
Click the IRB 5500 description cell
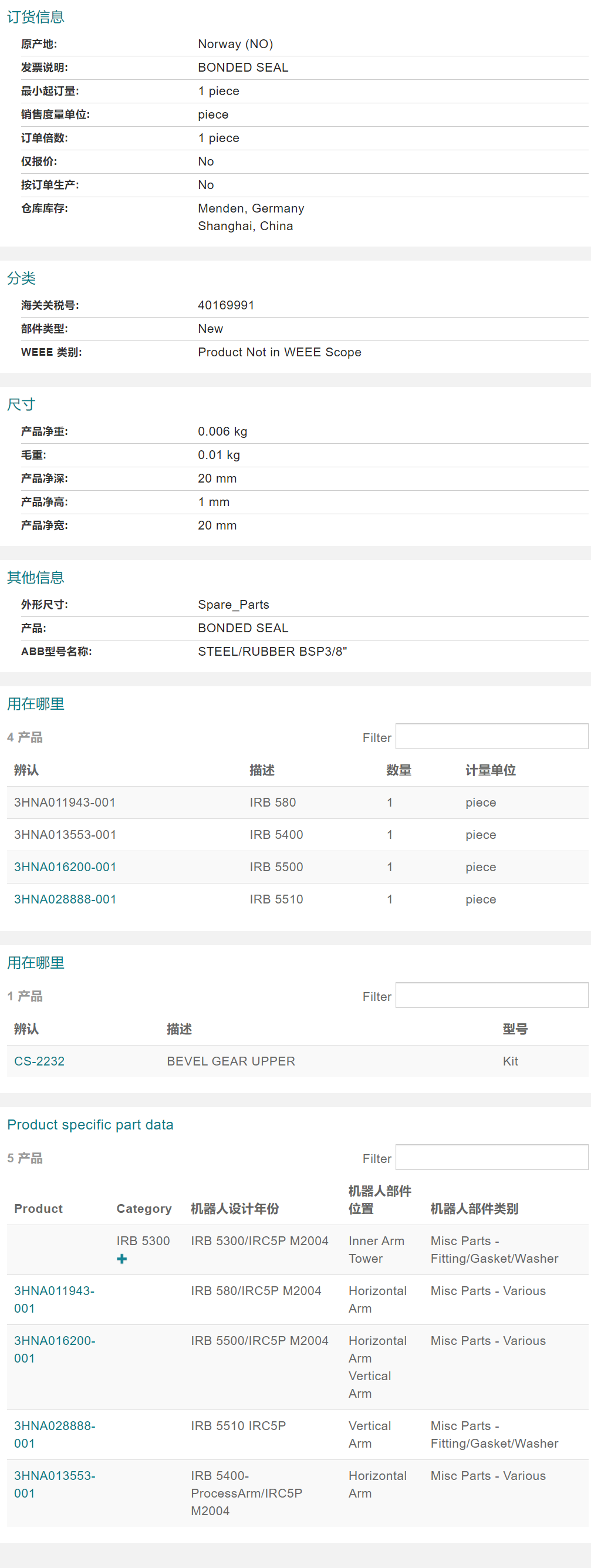tap(276, 867)
